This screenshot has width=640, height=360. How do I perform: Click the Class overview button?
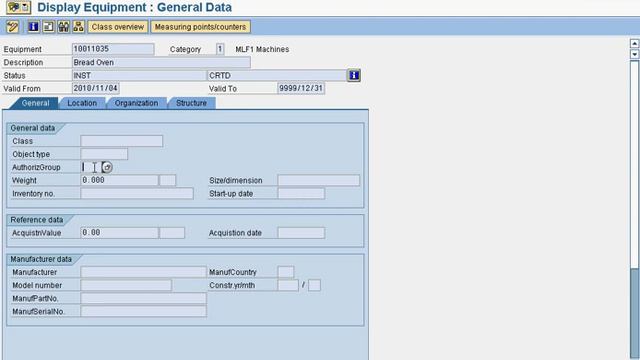click(118, 27)
